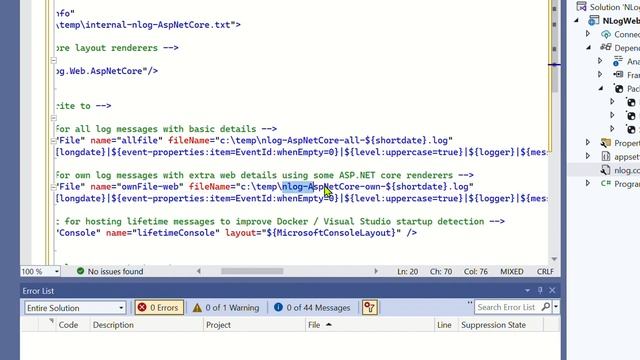640x360 pixels.
Task: Click the column filter funnel left of Code
Action: tap(51, 321)
